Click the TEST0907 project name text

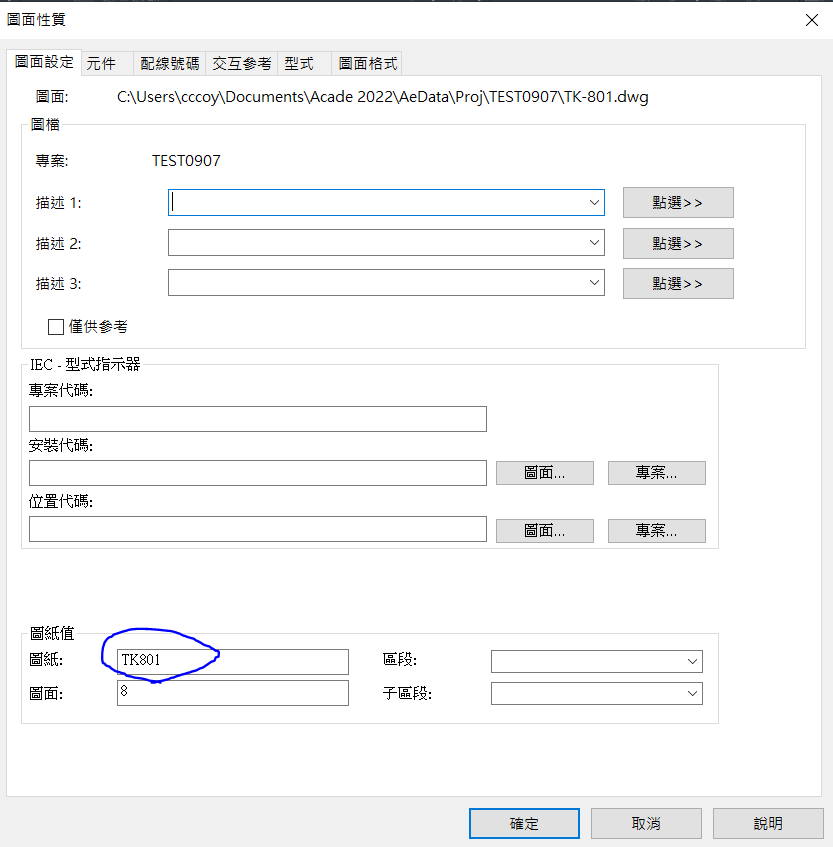186,161
